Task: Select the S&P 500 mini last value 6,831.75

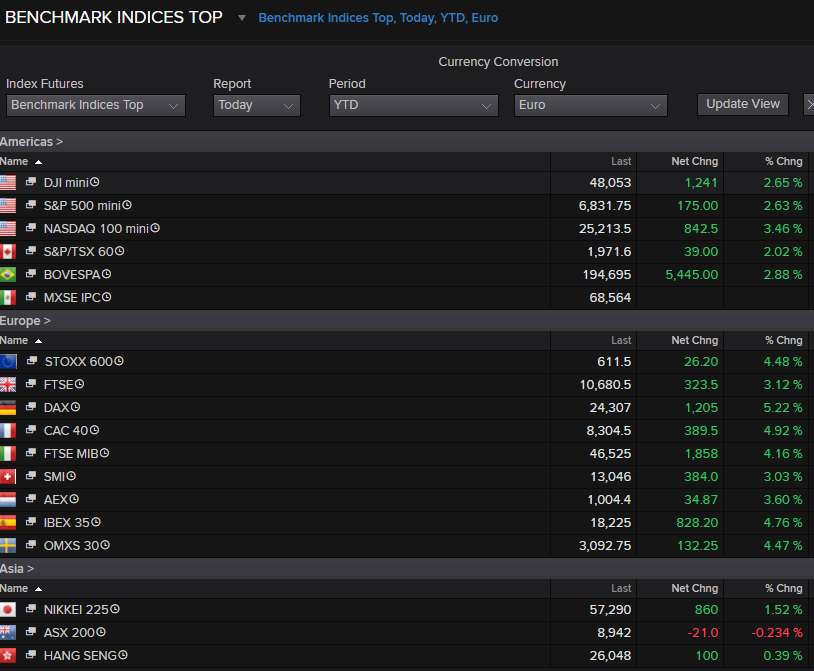Action: point(605,206)
